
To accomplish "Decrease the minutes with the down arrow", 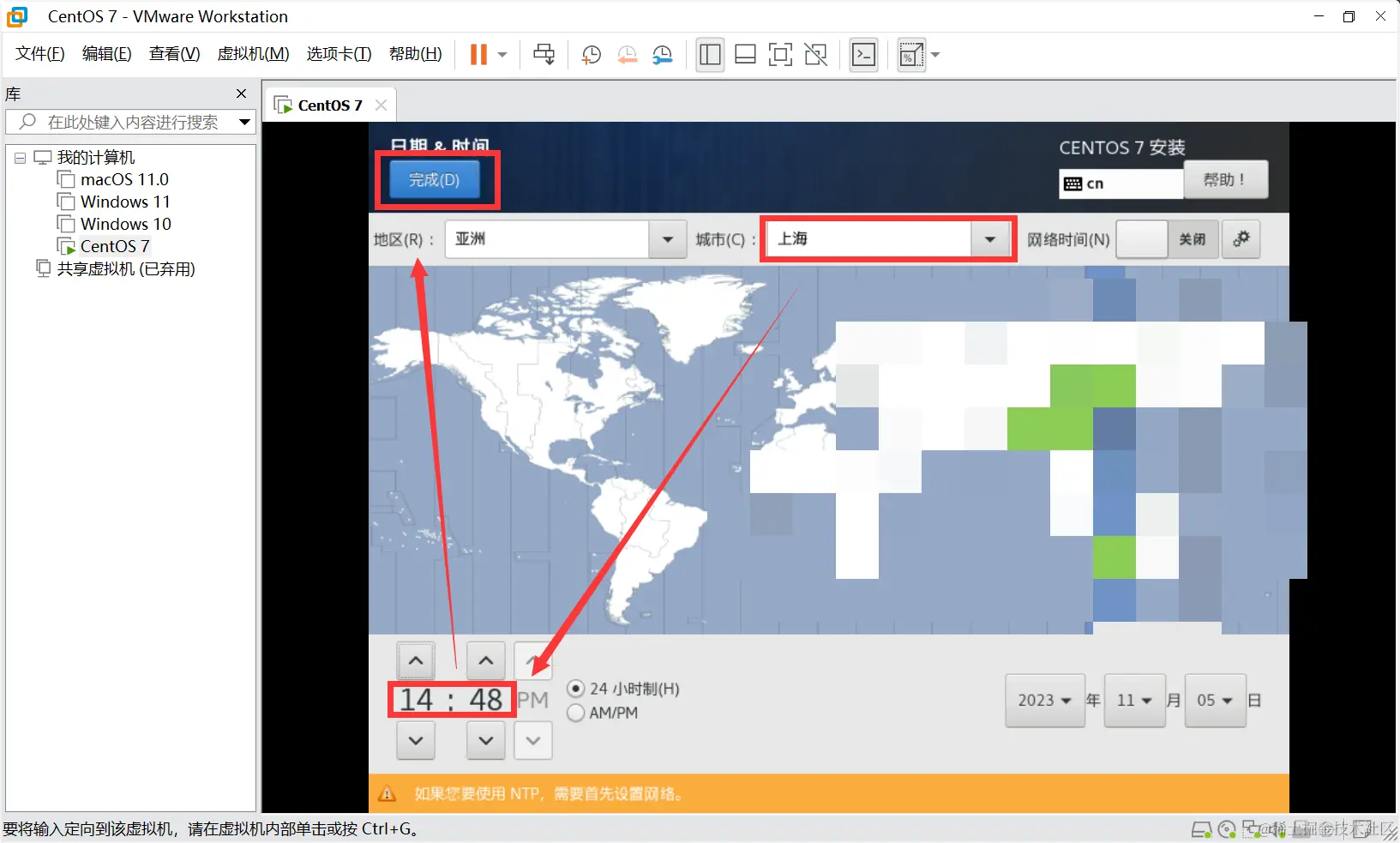I will pos(486,740).
